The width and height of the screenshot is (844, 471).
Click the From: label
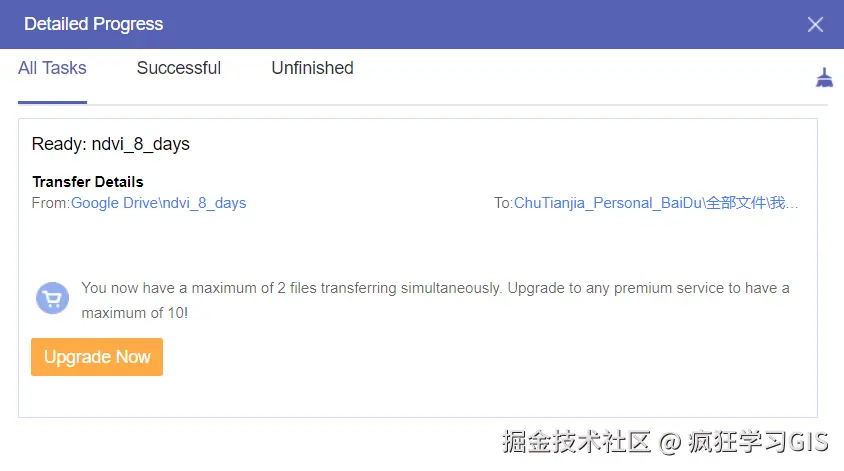pos(51,203)
